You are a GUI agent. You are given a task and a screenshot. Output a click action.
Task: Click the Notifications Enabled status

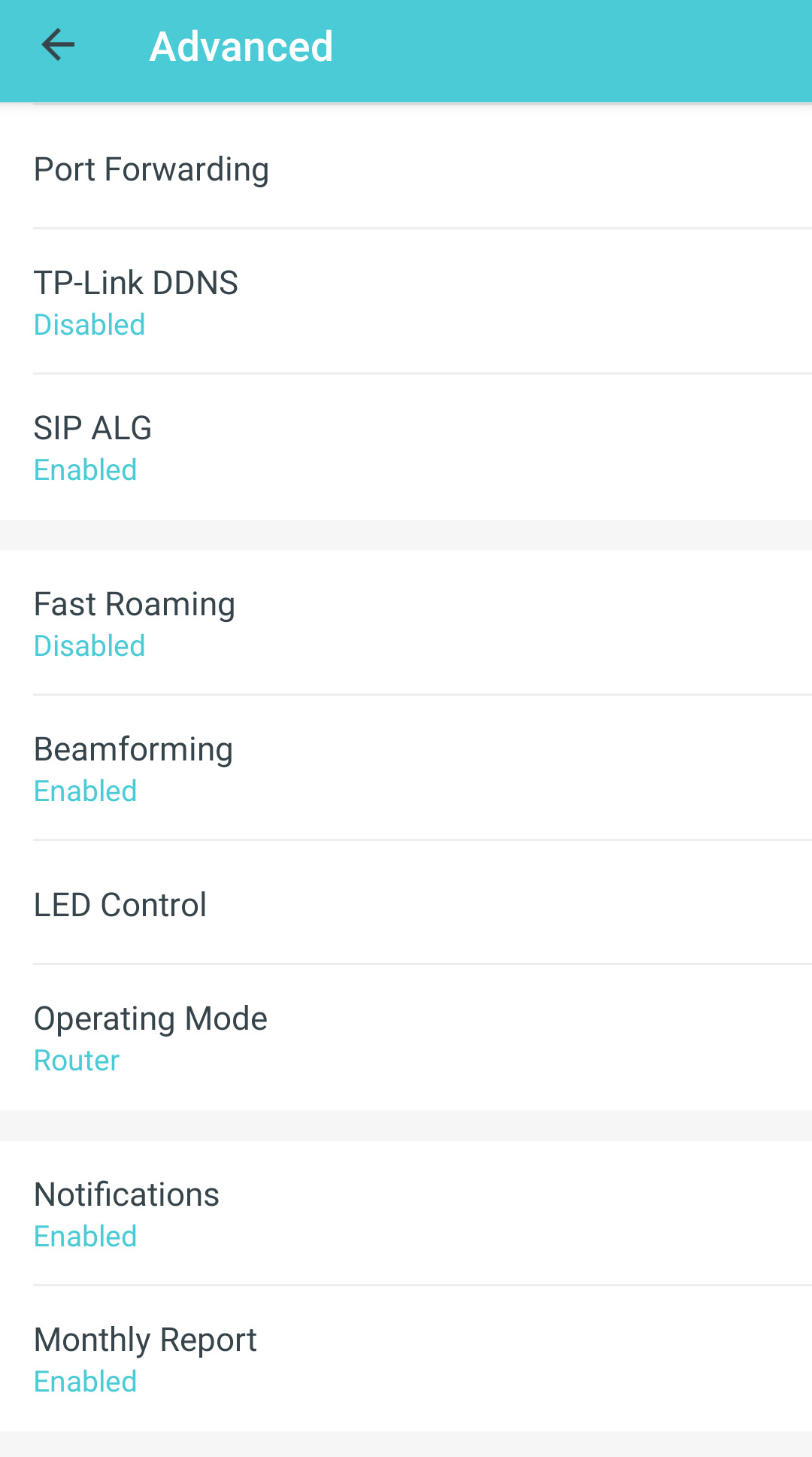point(86,1237)
